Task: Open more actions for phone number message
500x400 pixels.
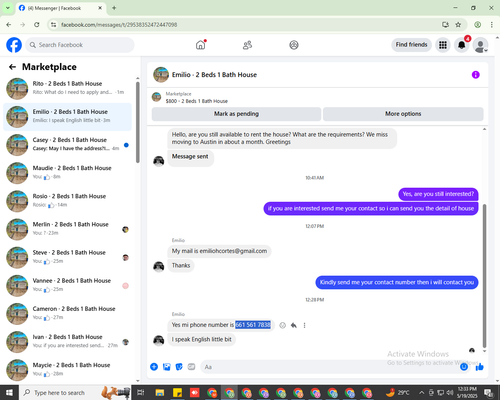Action: (x=304, y=325)
